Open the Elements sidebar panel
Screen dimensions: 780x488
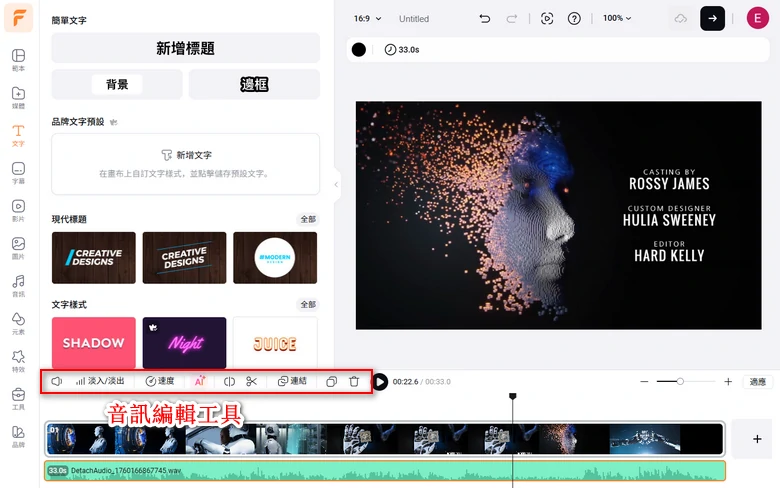[x=18, y=323]
